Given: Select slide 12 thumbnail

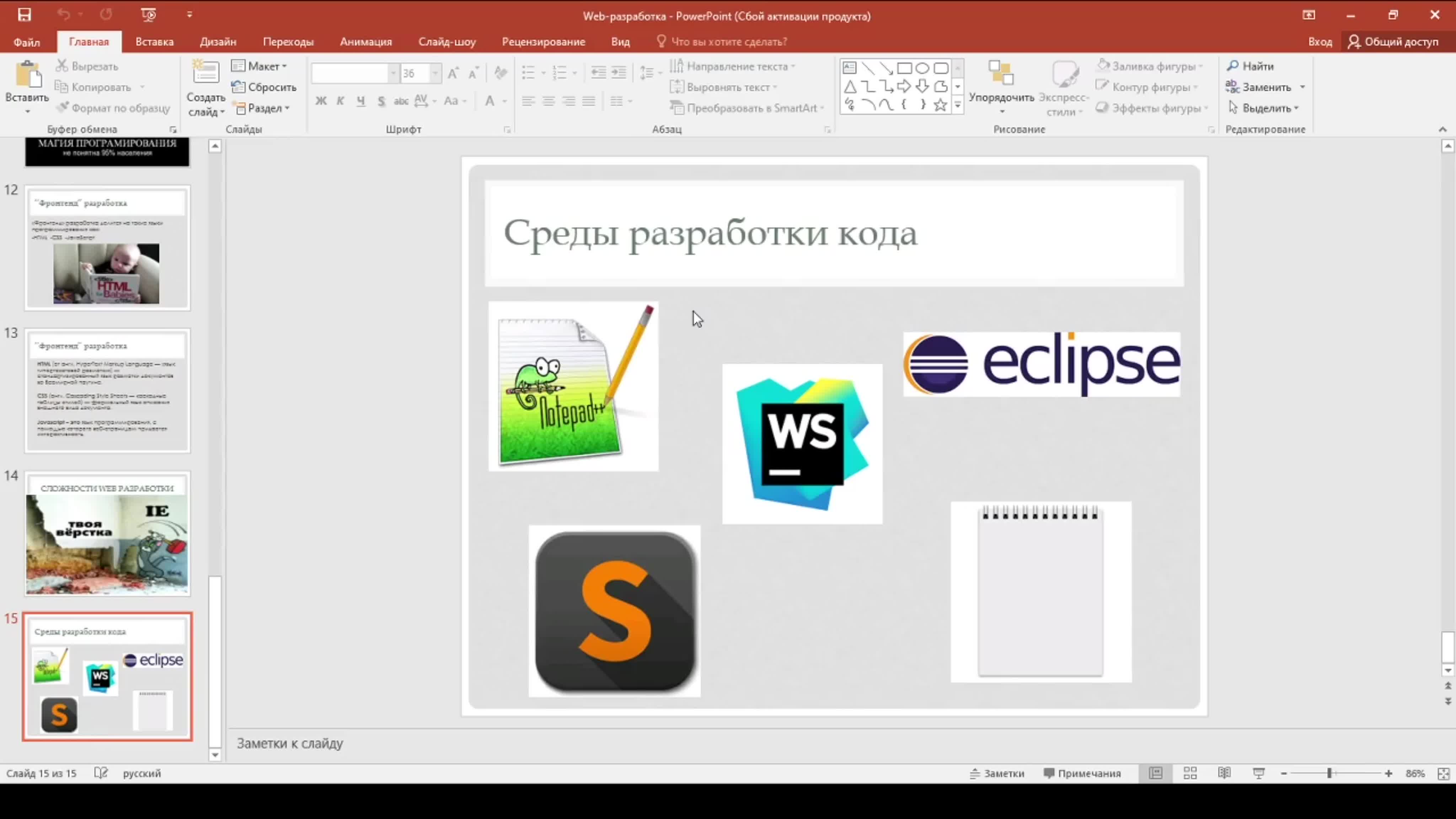Looking at the screenshot, I should [x=107, y=248].
